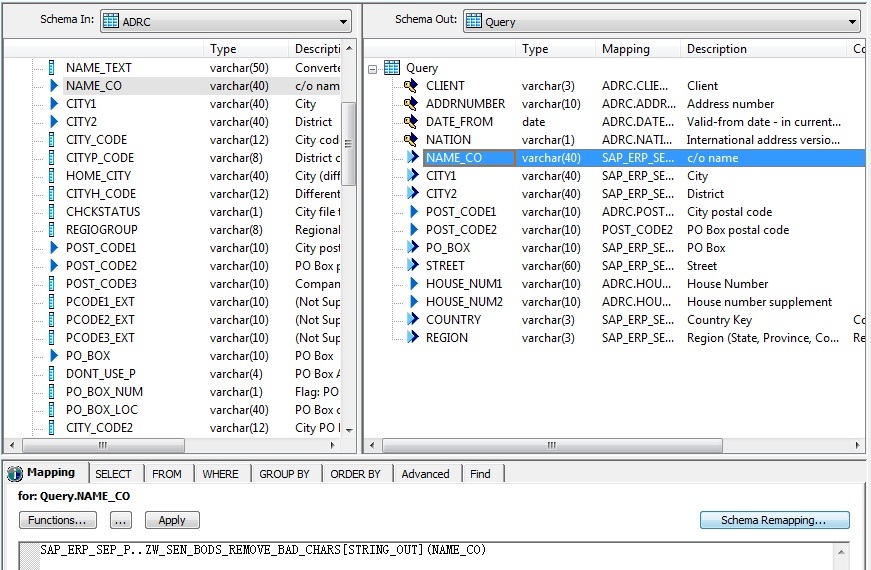Open the Schema Out Query dropdown
Image resolution: width=871 pixels, height=570 pixels.
coord(852,22)
